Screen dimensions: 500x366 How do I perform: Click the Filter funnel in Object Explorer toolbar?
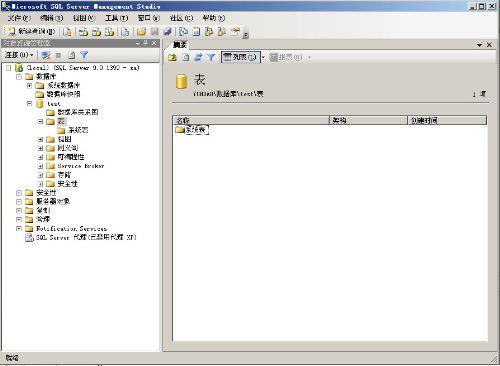point(84,55)
